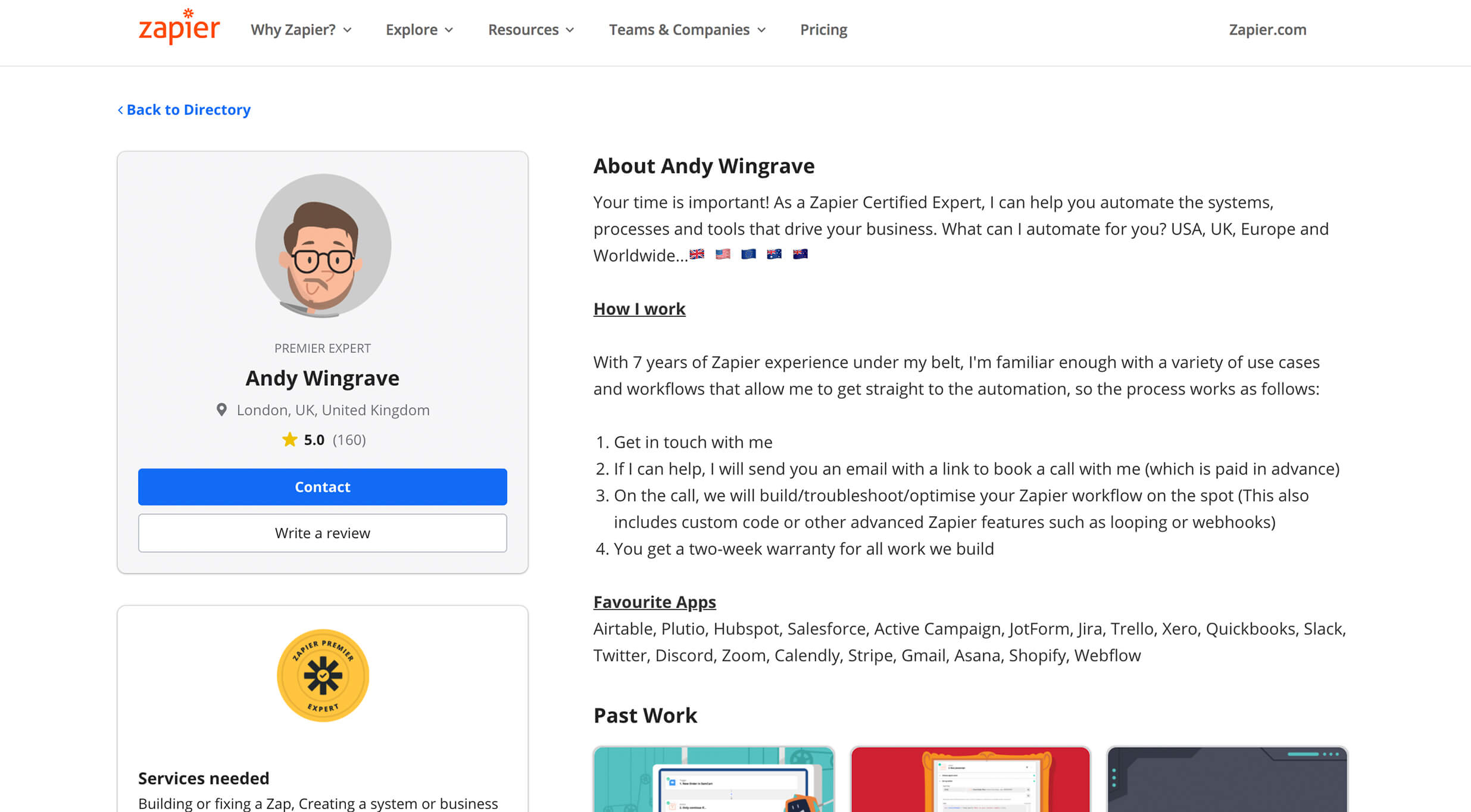This screenshot has height=812, width=1471.
Task: Open the Zapier.com link
Action: 1267,30
